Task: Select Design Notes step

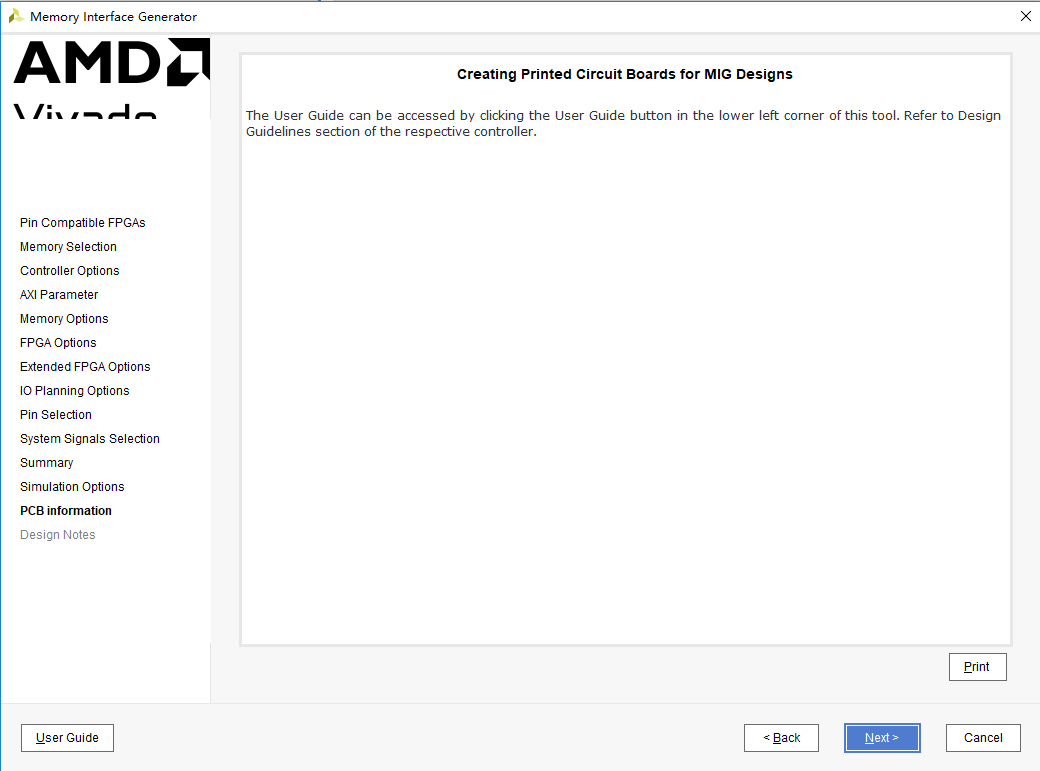Action: point(58,535)
